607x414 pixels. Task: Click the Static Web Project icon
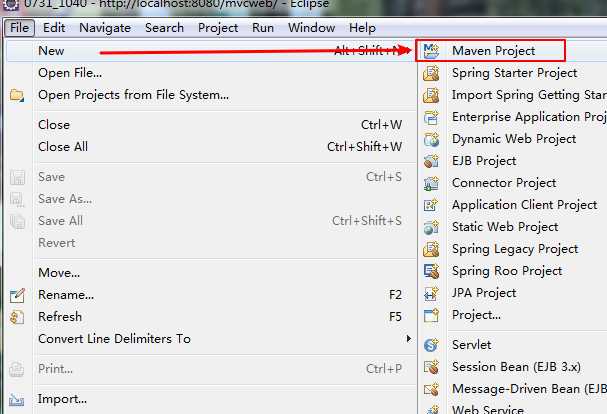point(431,227)
